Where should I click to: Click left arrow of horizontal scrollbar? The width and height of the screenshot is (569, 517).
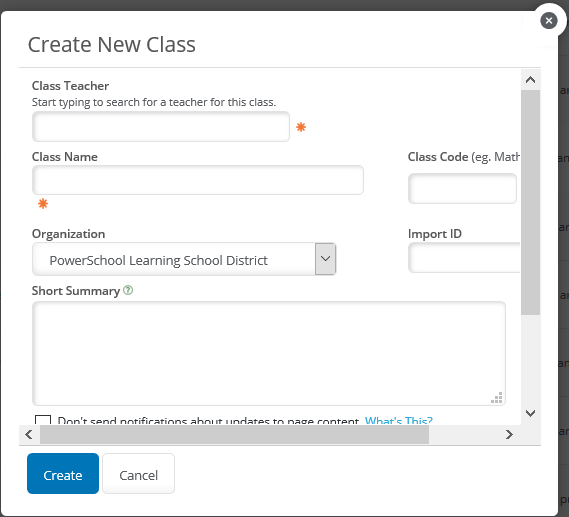coord(29,434)
